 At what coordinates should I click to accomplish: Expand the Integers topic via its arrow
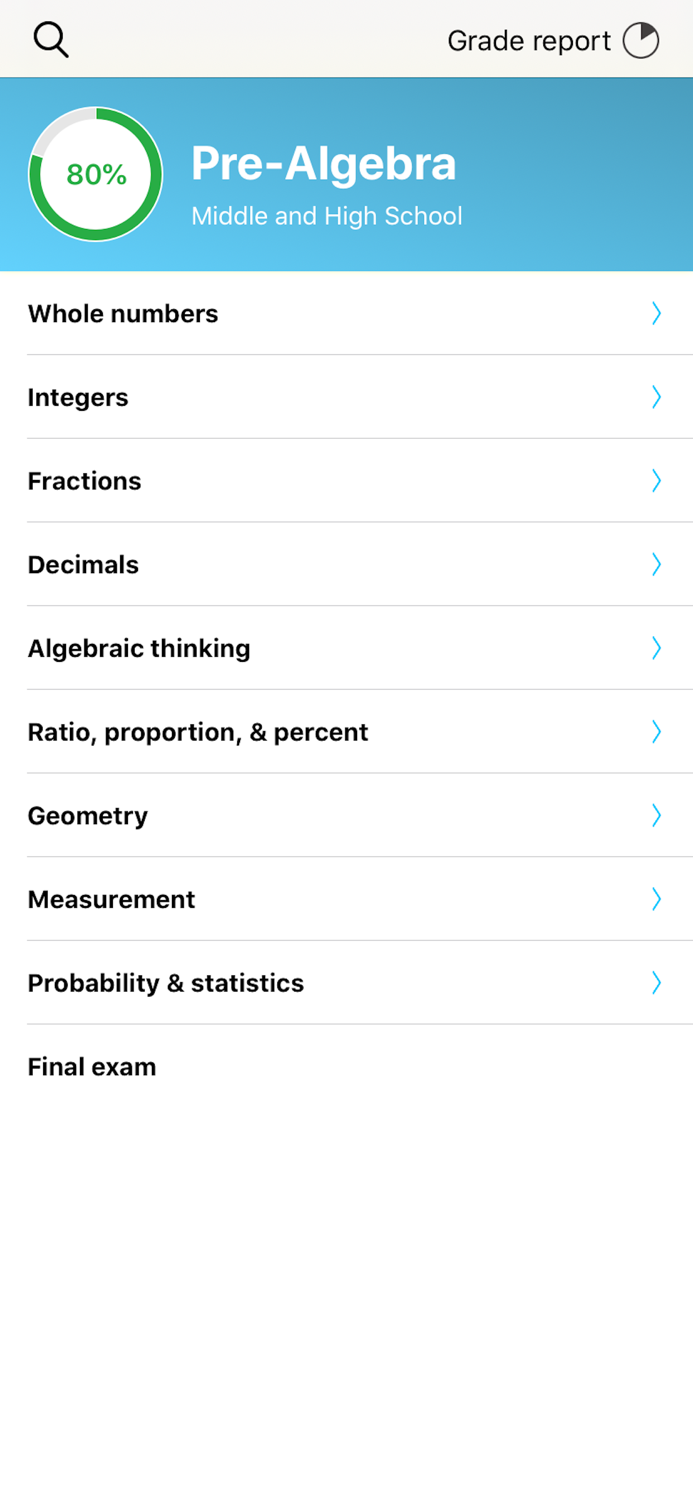[x=657, y=397]
